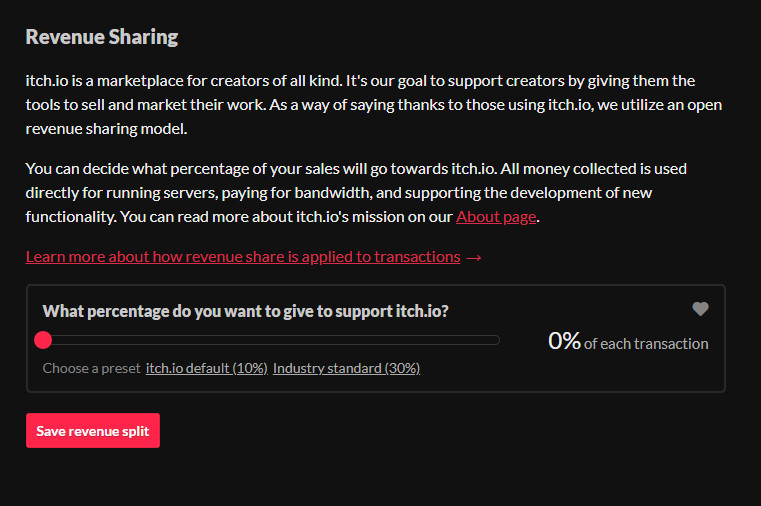Open Learn more about revenue share link
Viewport: 761px width, 506px height.
click(243, 257)
